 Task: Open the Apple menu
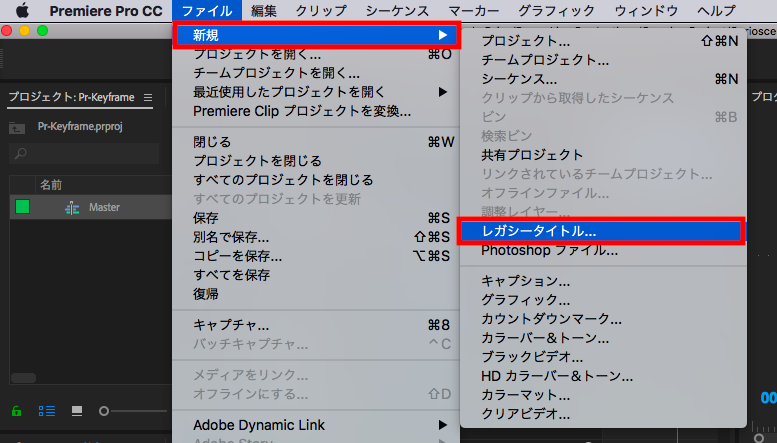pos(22,10)
